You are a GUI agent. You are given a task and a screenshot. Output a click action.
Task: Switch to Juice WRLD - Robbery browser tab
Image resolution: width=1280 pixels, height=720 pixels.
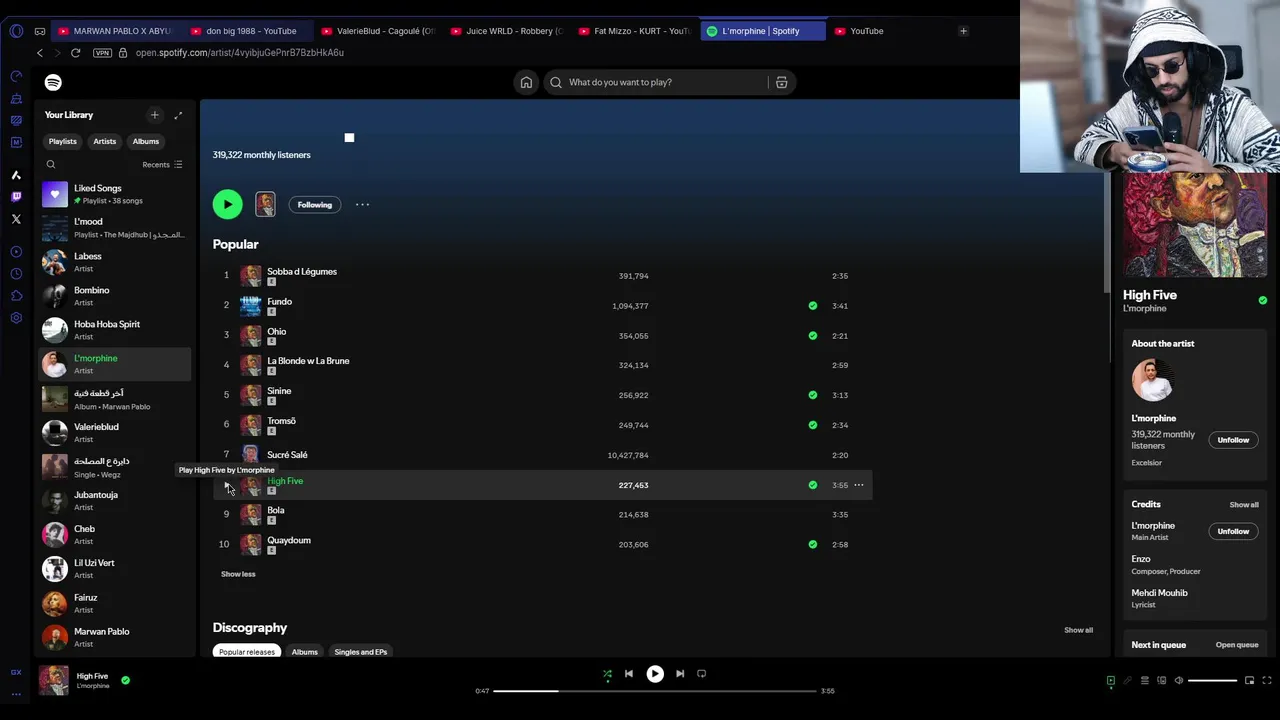(507, 31)
